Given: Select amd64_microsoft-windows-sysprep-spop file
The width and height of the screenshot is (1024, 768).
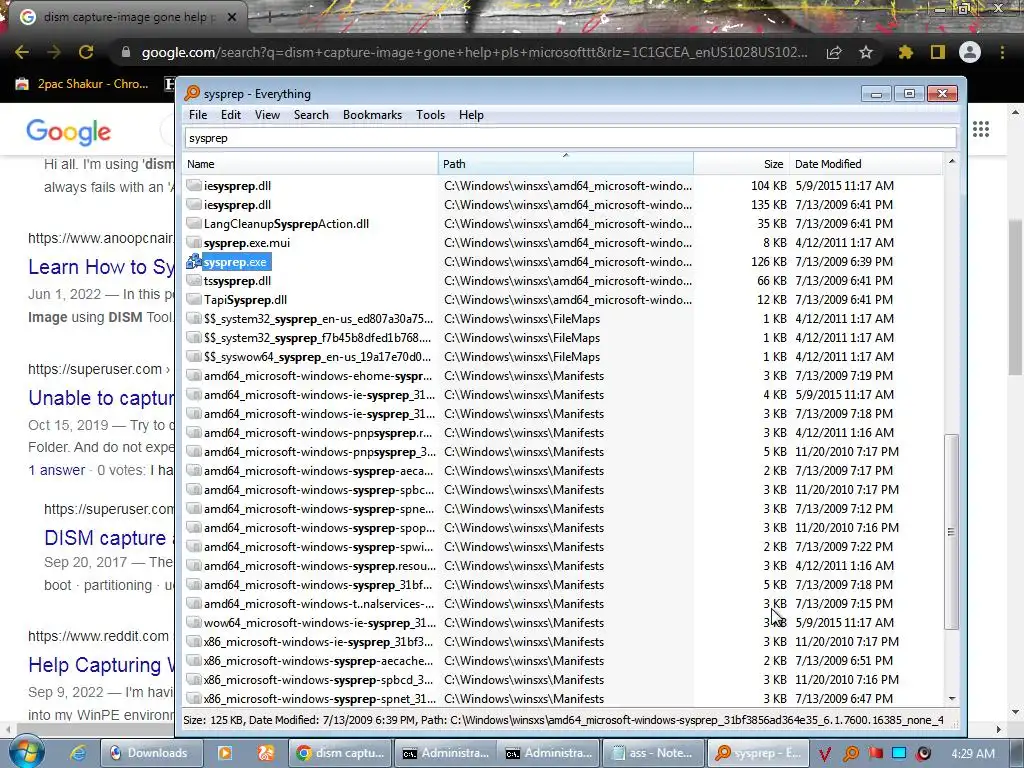Looking at the screenshot, I should (317, 528).
